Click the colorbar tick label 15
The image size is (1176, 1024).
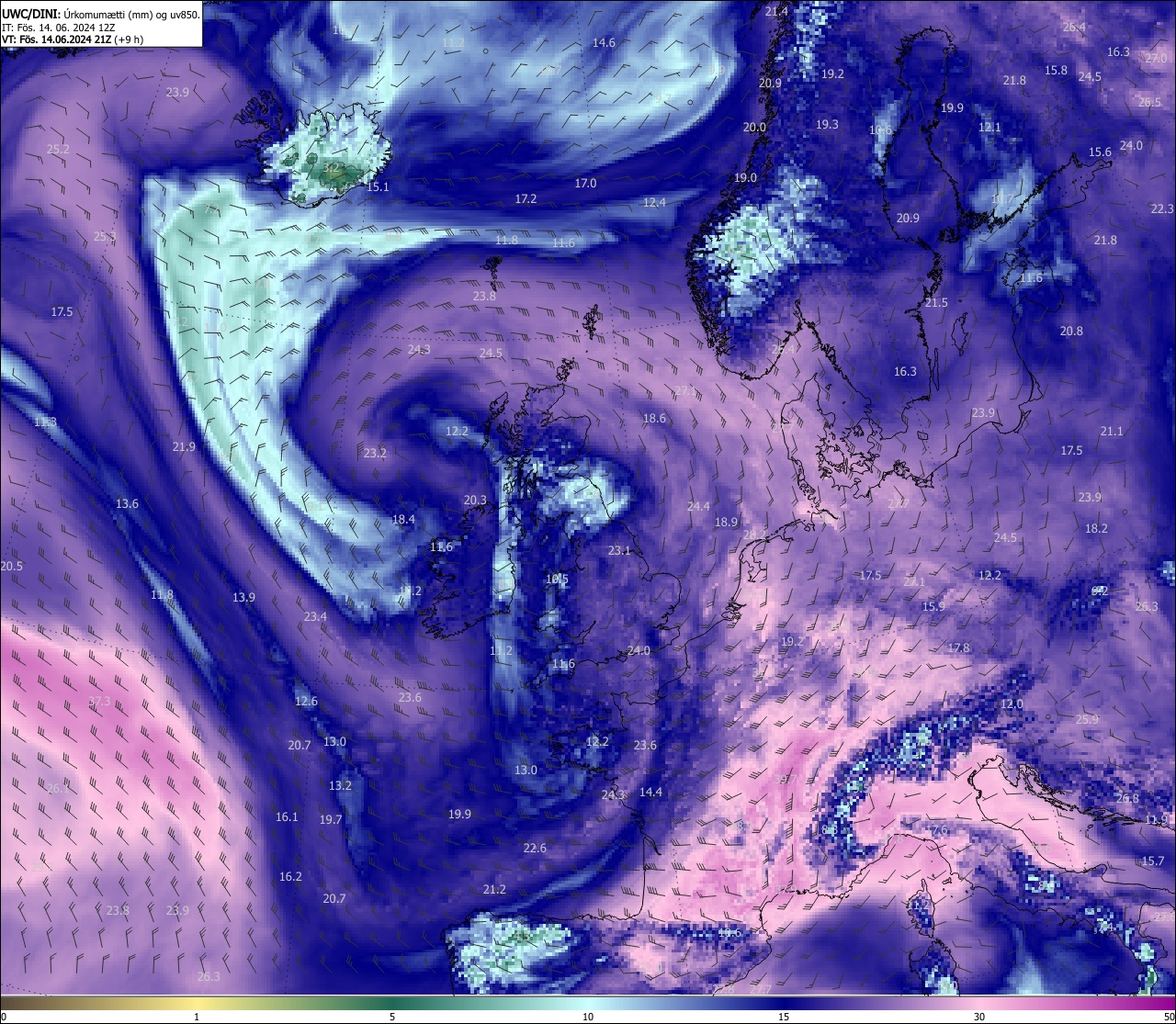pyautogui.click(x=784, y=1017)
